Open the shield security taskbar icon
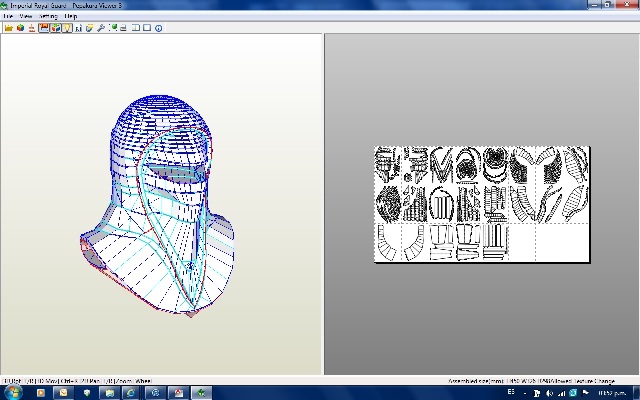The width and height of the screenshot is (640, 400). click(87, 393)
